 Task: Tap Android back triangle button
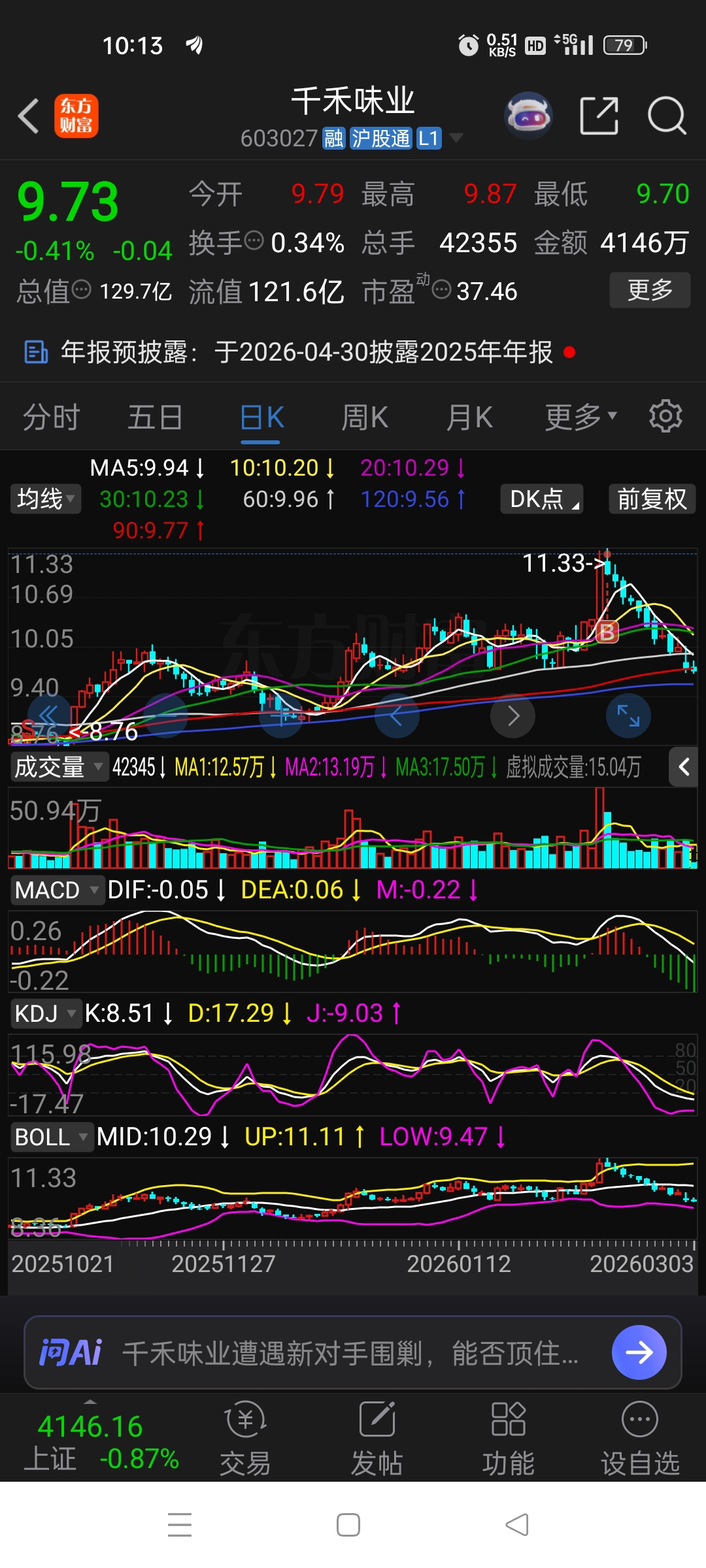517,1525
